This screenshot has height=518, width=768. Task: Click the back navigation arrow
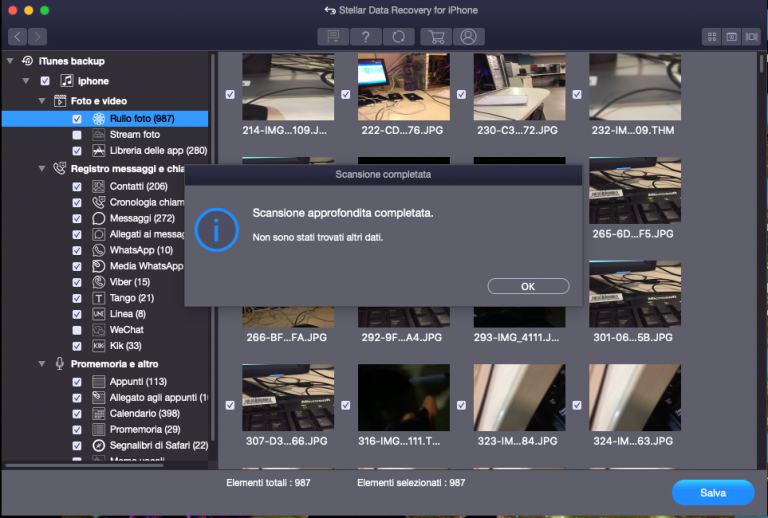(x=18, y=37)
